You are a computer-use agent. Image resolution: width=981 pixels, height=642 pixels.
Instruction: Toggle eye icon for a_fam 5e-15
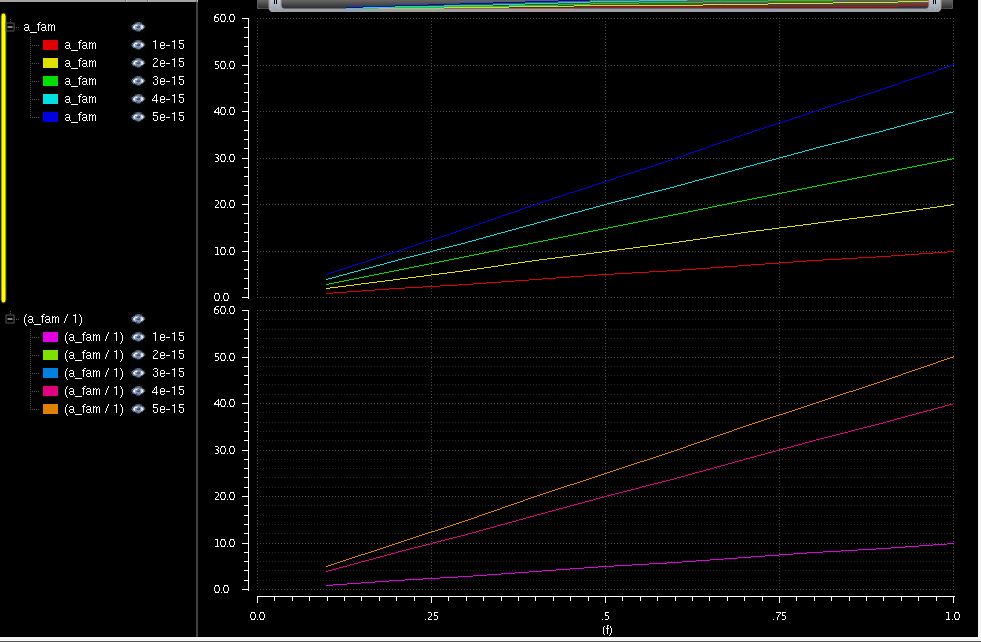pos(138,117)
